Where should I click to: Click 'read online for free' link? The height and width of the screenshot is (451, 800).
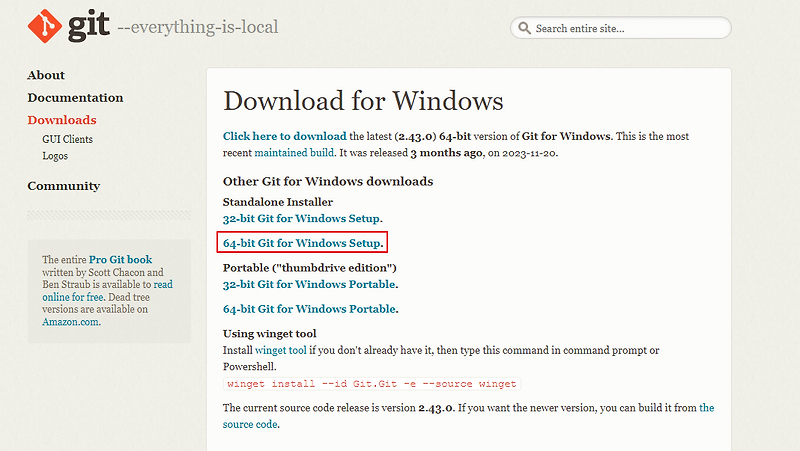[107, 290]
